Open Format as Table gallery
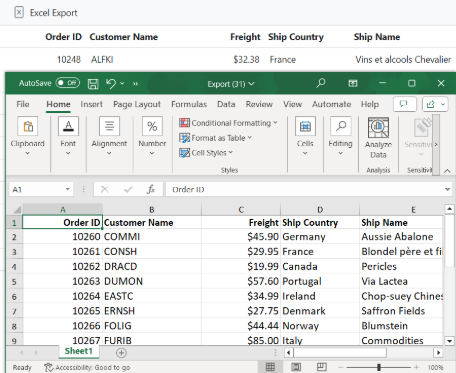 [215, 138]
